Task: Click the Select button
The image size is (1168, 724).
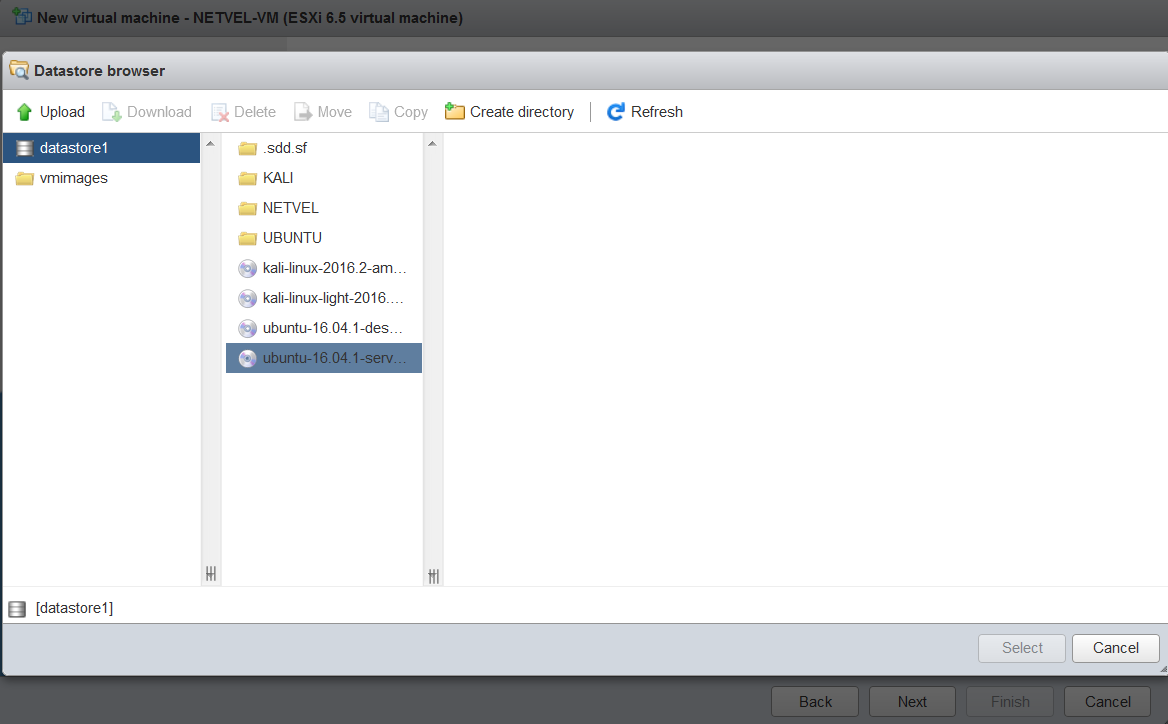Action: tap(1022, 648)
